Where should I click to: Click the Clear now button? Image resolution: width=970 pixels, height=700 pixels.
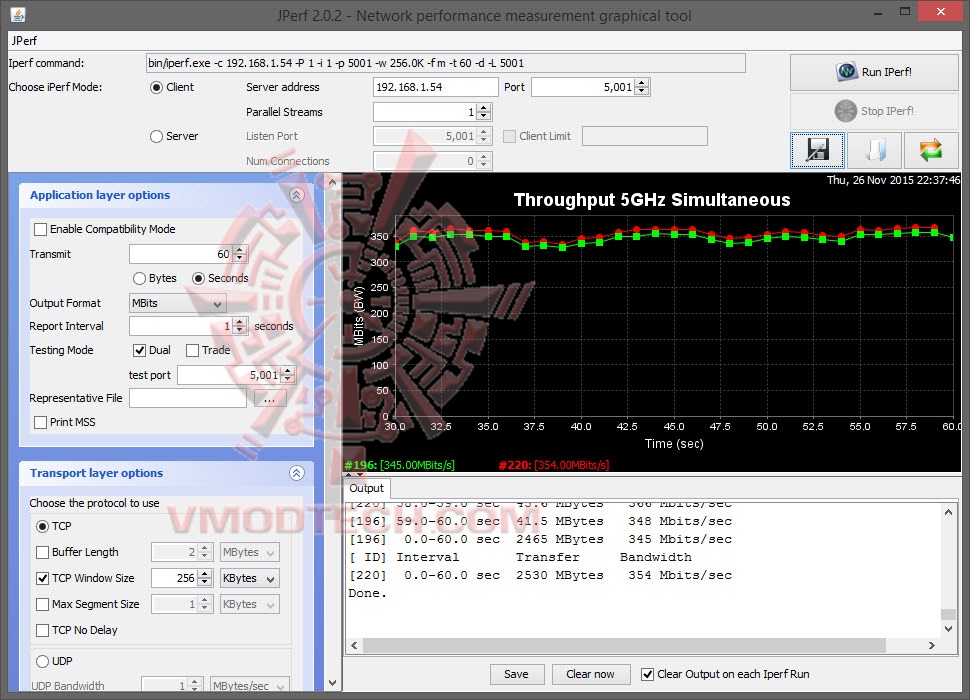point(590,674)
